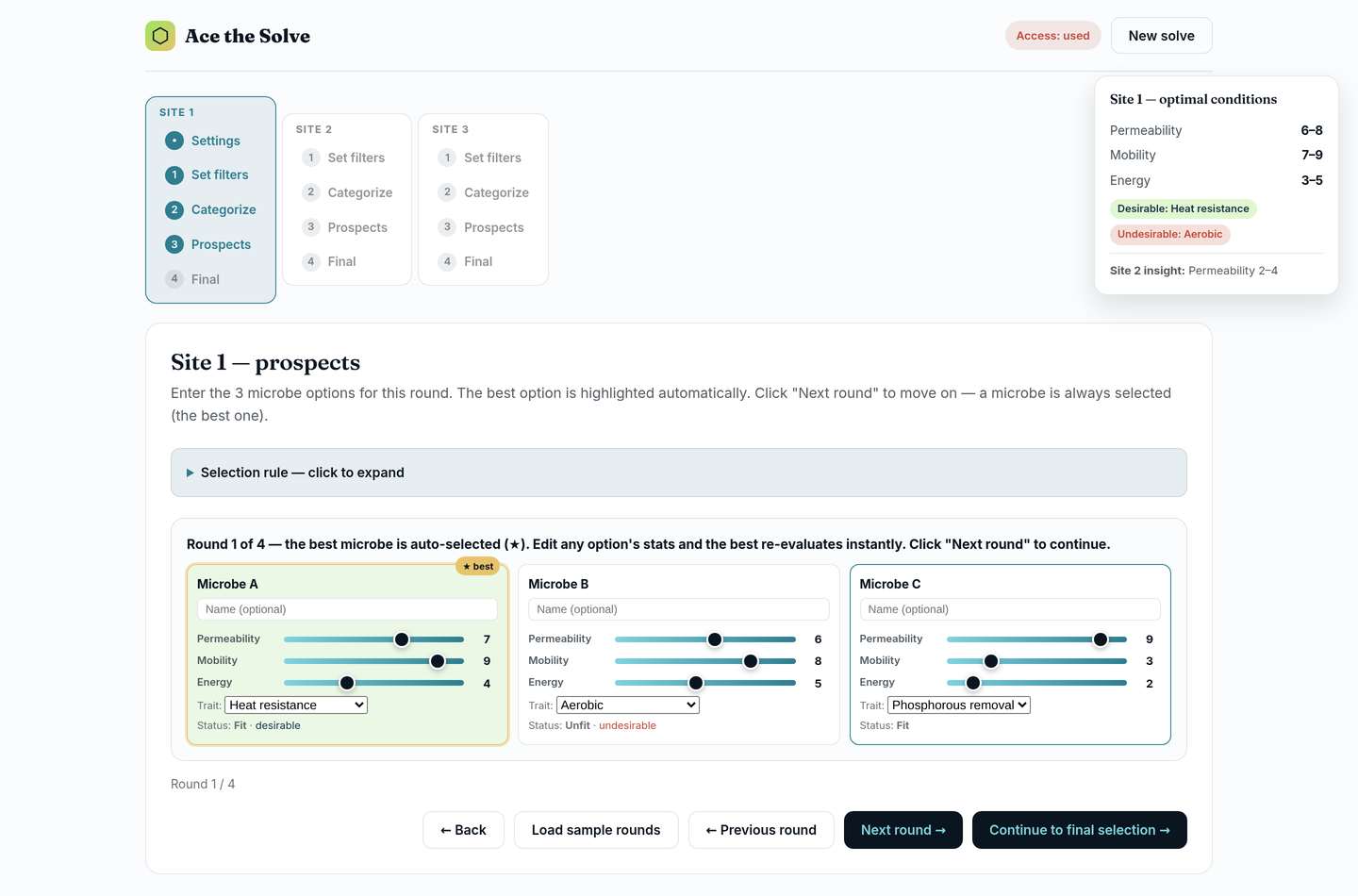Image resolution: width=1358 pixels, height=896 pixels.
Task: Click the 'Round 1 / 4' counter text
Action: click(x=203, y=784)
